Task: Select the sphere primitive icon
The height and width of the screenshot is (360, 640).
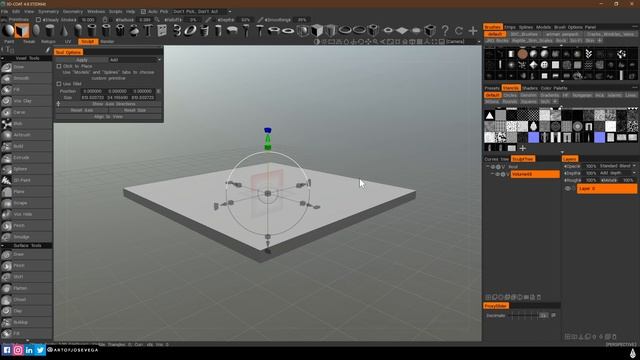Action: tap(8, 30)
